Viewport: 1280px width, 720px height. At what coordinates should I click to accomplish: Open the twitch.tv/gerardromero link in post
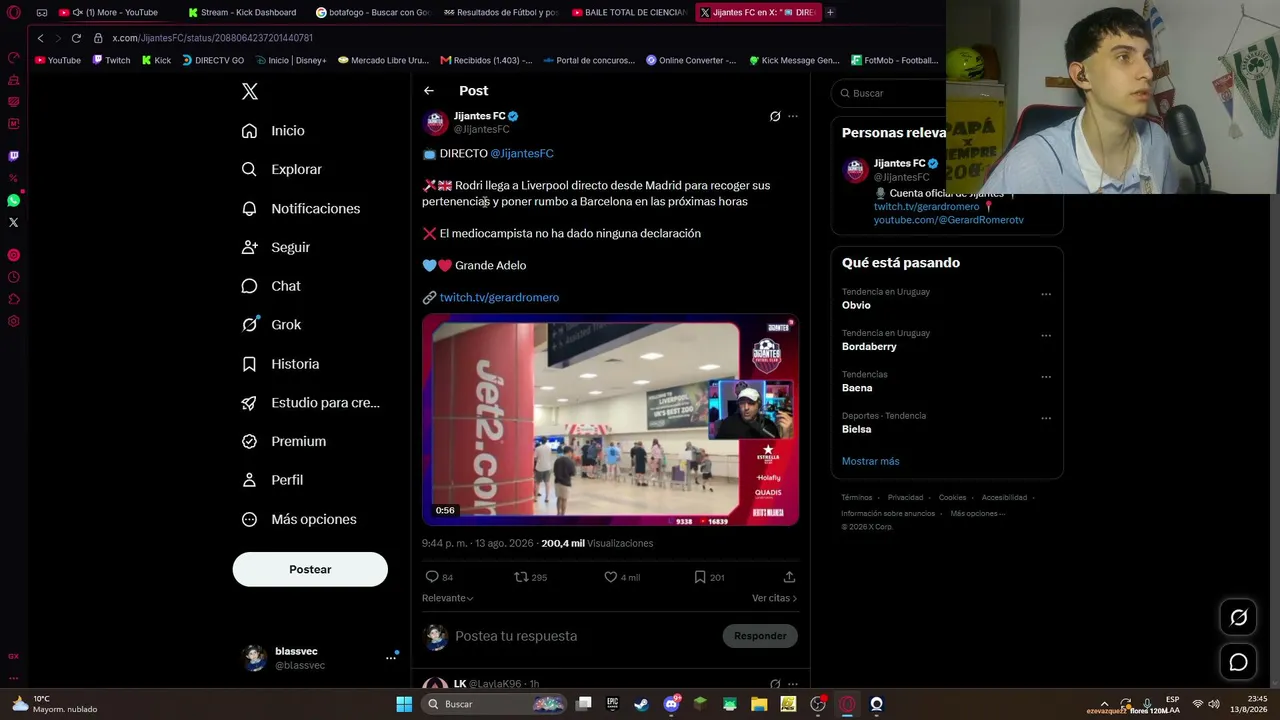[499, 297]
